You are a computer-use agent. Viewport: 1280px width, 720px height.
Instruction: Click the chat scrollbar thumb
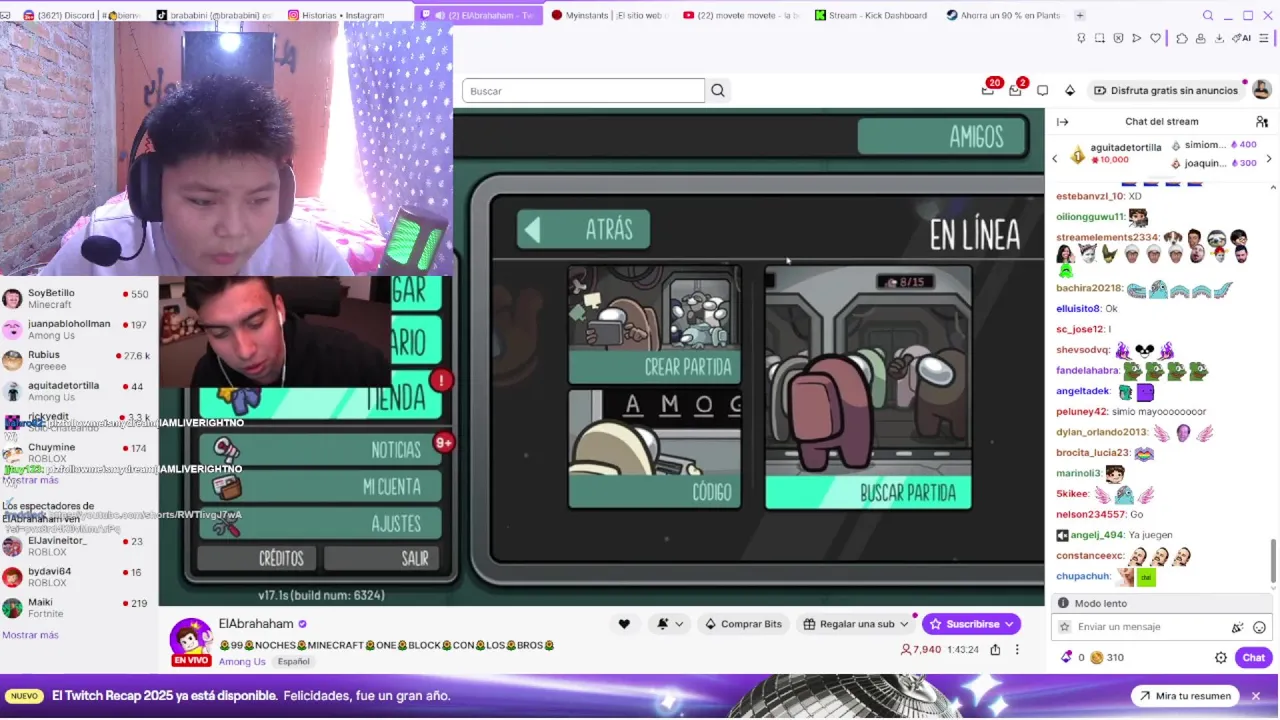1273,560
